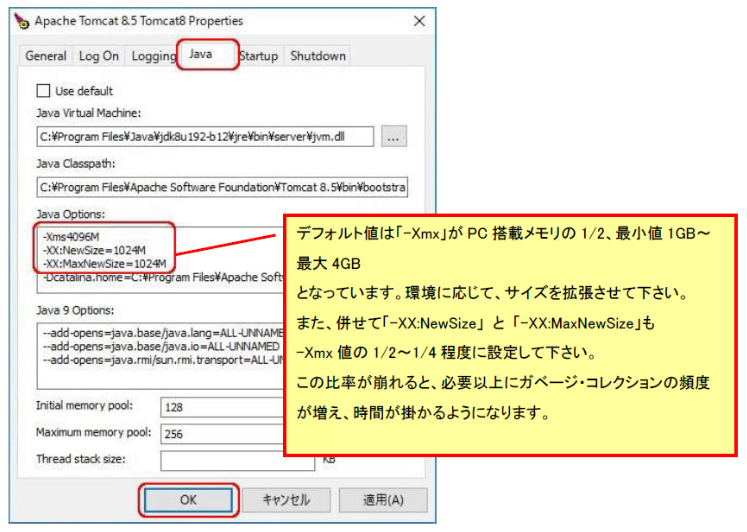
Task: Open the Log On tab
Action: point(98,57)
